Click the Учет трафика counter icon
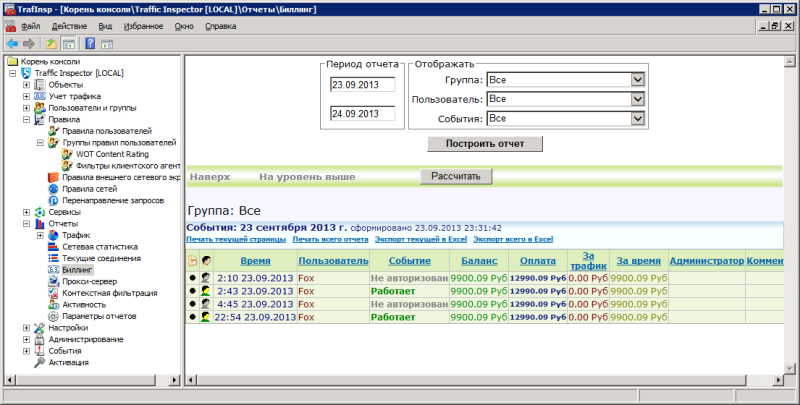This screenshot has width=800, height=405. [x=39, y=96]
